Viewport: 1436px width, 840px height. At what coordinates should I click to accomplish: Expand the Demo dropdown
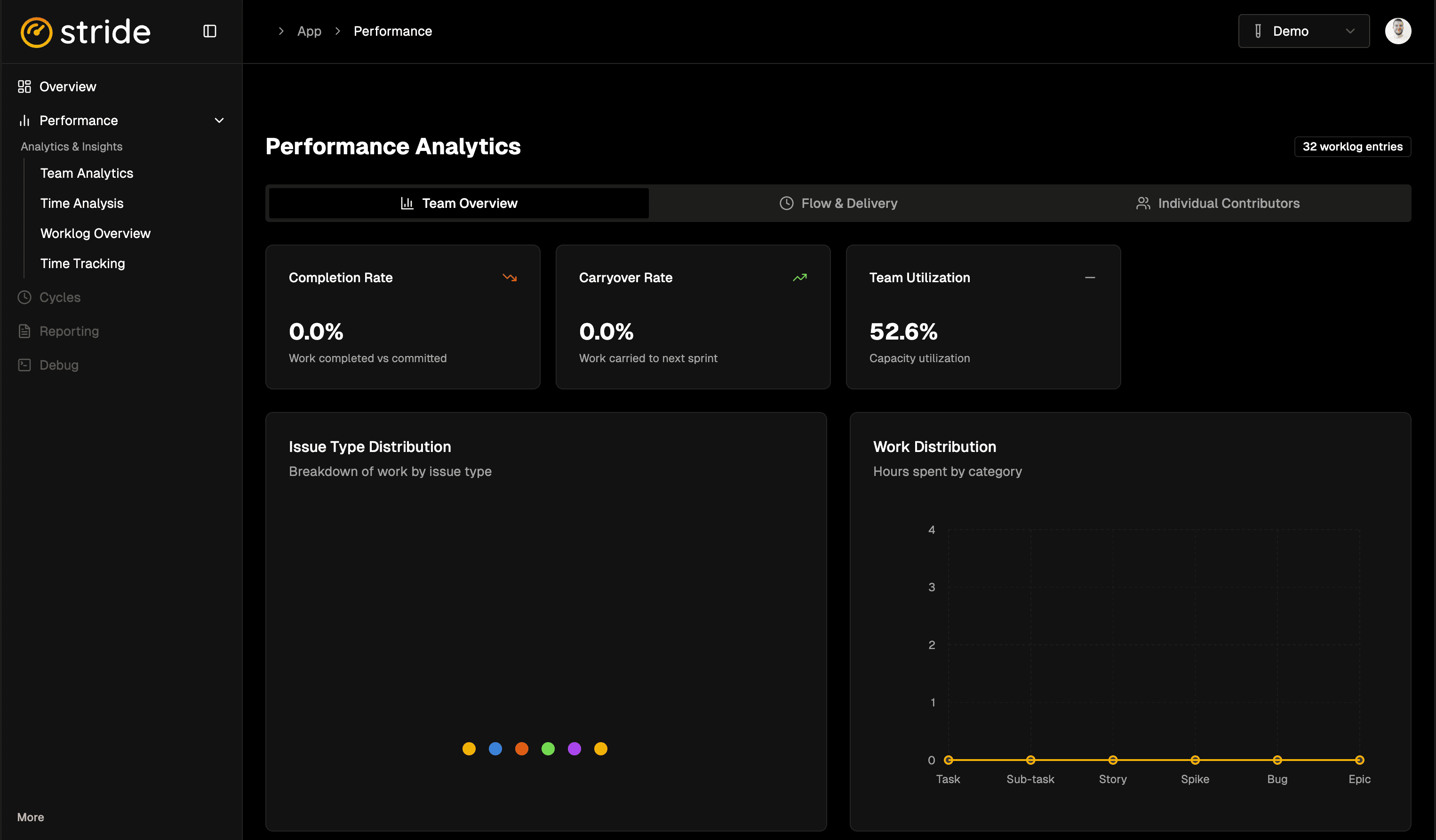click(x=1349, y=31)
